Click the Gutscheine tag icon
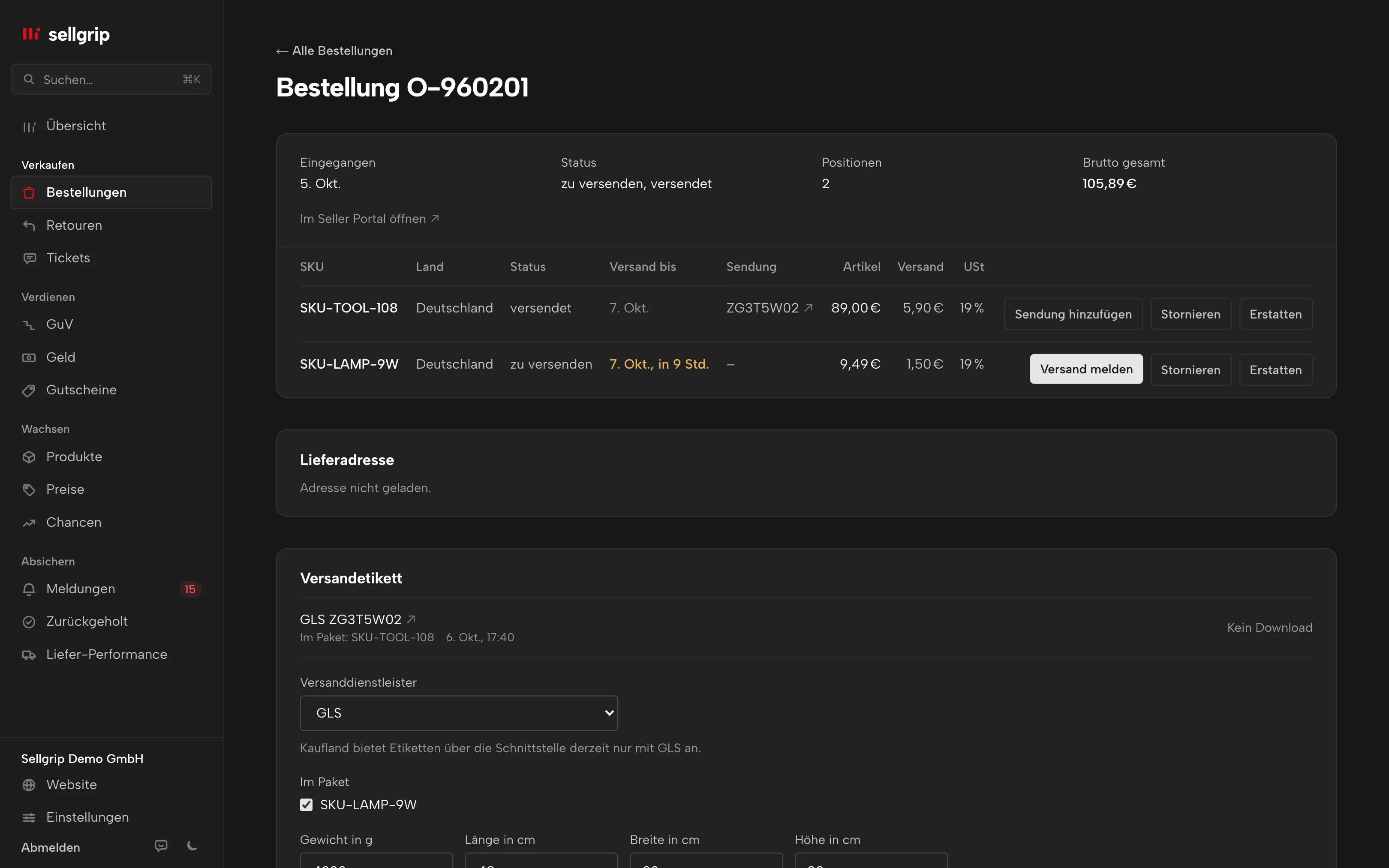Viewport: 1389px width, 868px height. tap(29, 390)
